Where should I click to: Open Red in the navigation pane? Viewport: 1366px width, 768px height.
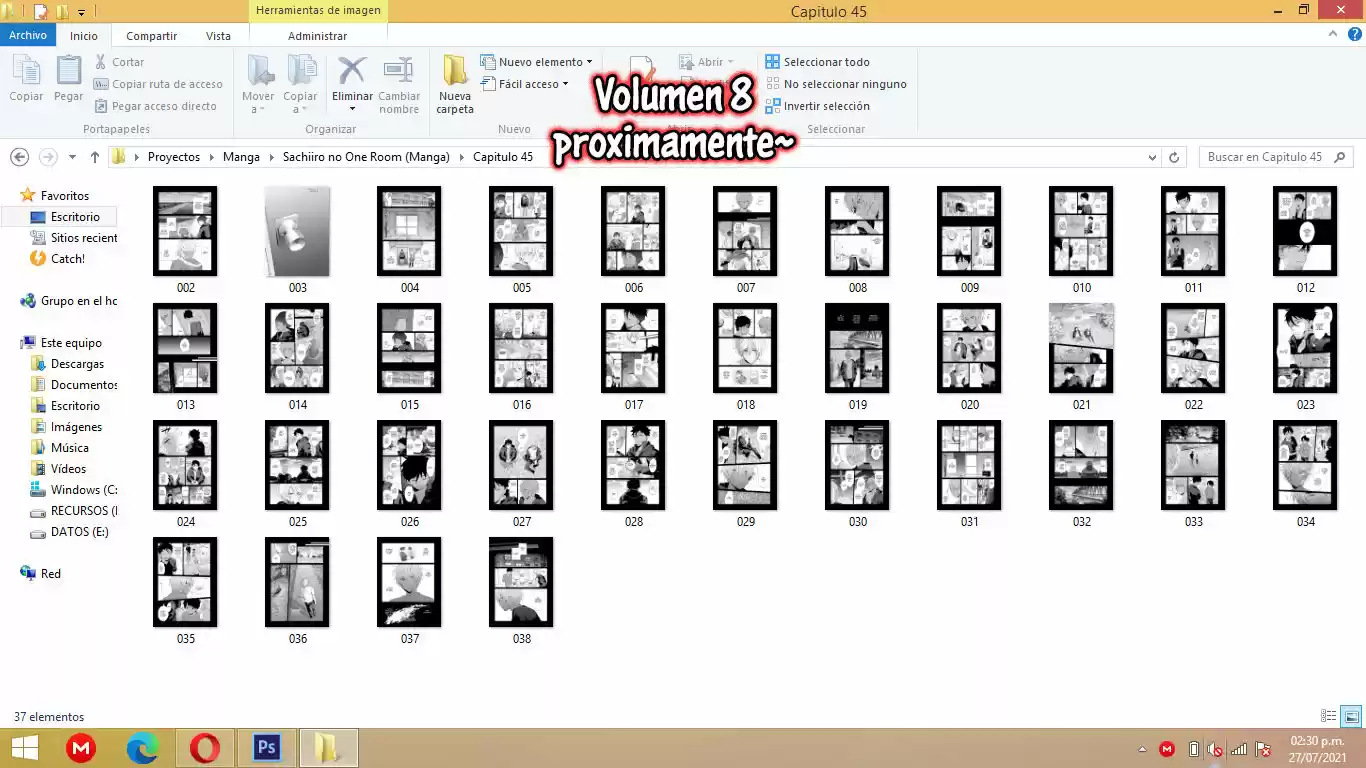pos(41,574)
